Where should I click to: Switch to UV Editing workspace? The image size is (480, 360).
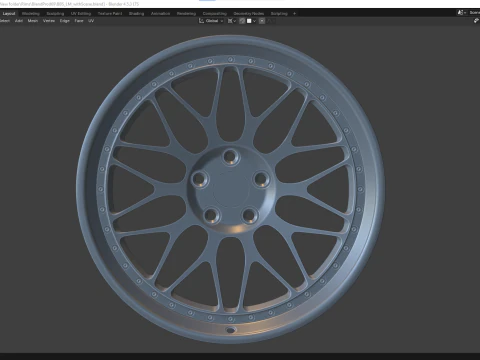point(81,13)
